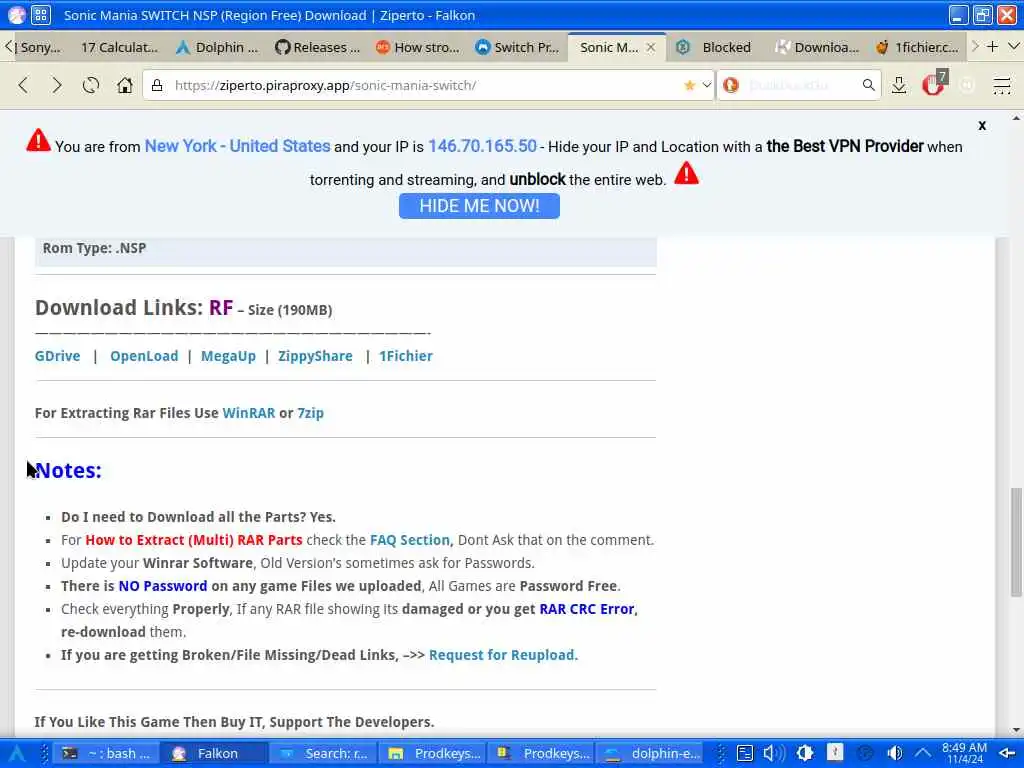Open the 1Fichier download link

pos(406,356)
